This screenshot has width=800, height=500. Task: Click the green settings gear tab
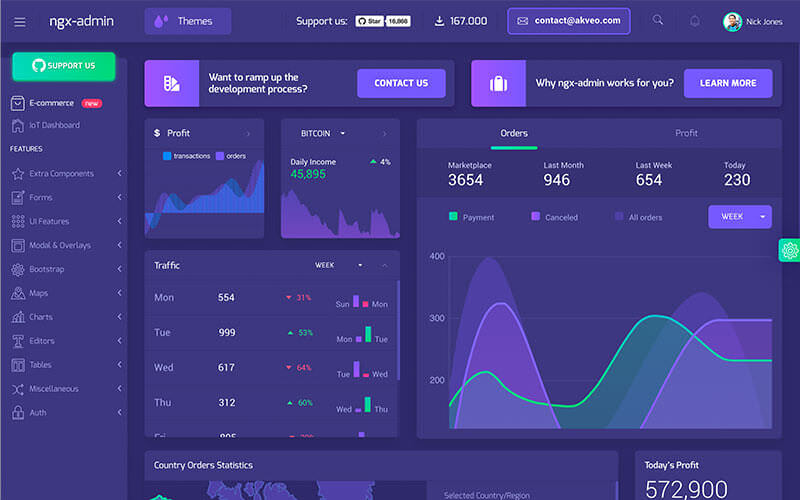click(790, 251)
